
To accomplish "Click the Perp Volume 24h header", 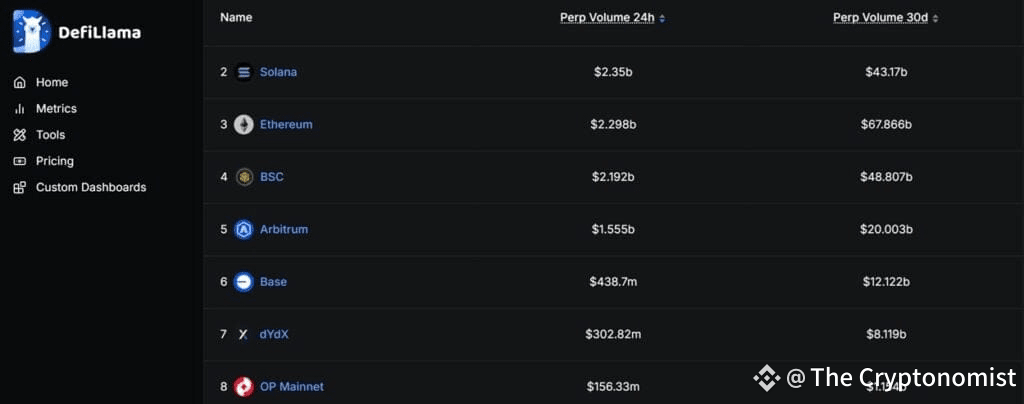I will point(607,18).
